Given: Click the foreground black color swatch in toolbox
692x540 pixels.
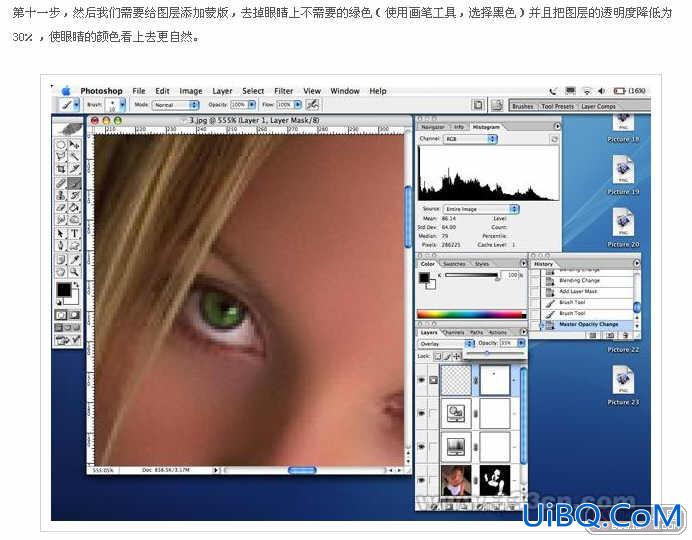Looking at the screenshot, I should (x=64, y=290).
